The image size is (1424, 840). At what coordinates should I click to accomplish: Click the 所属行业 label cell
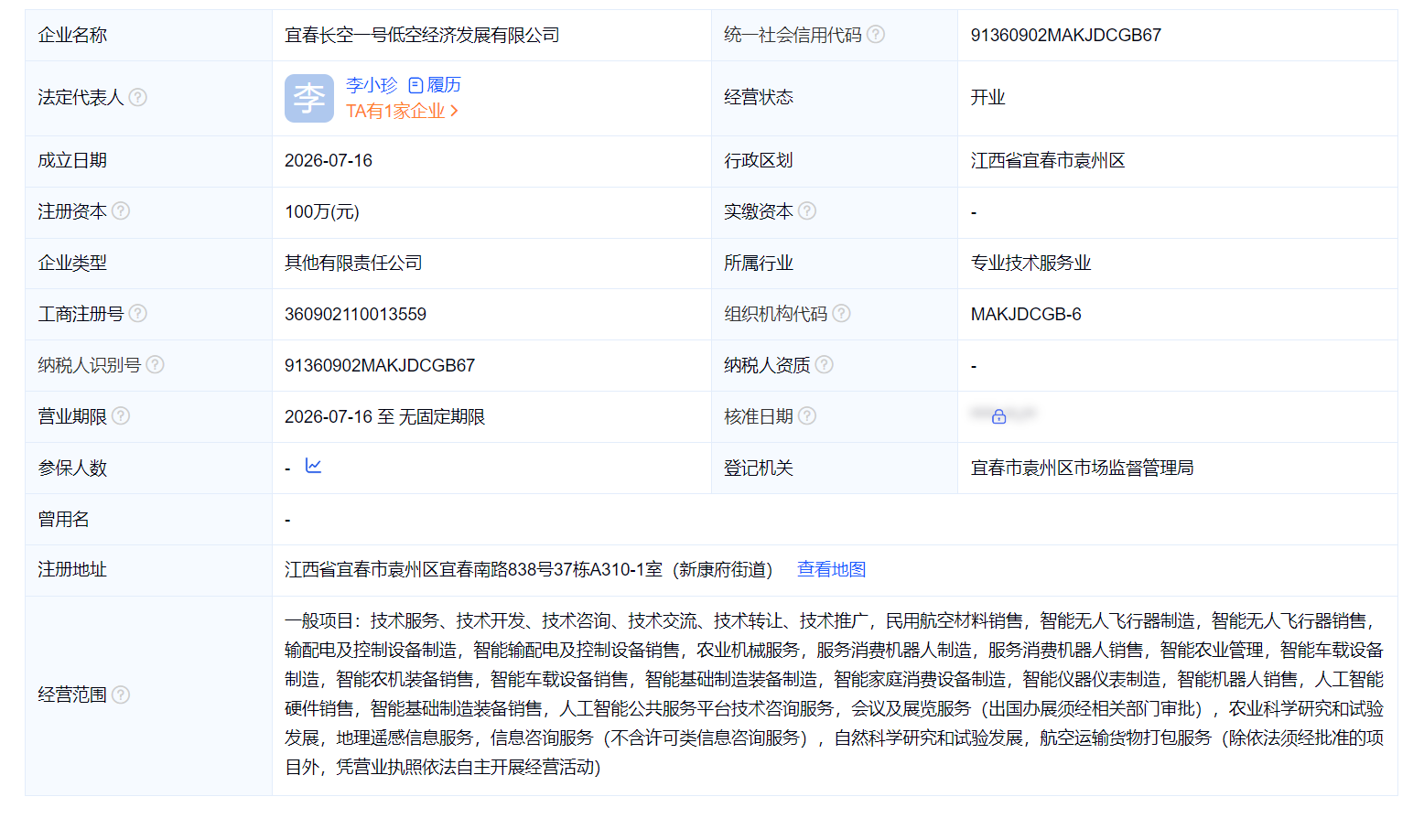click(x=835, y=264)
